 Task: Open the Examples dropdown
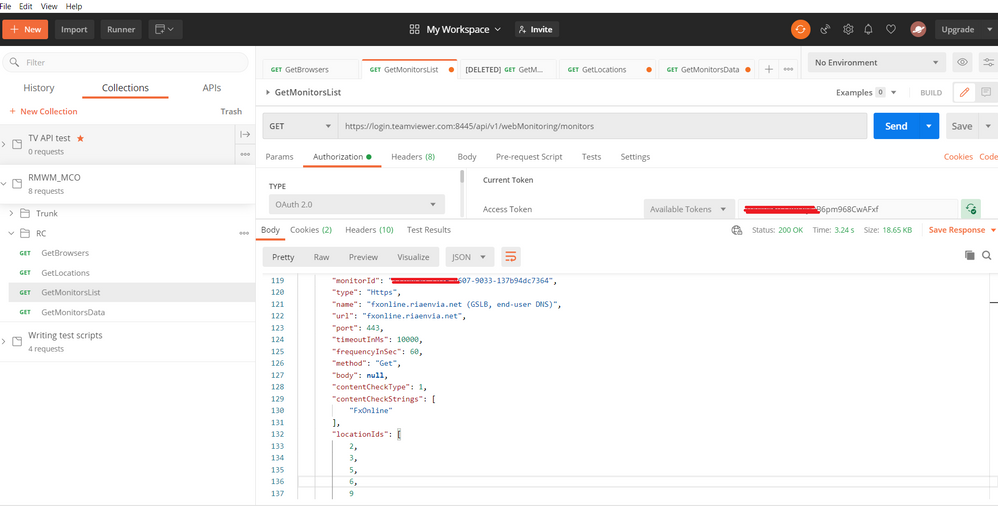866,92
